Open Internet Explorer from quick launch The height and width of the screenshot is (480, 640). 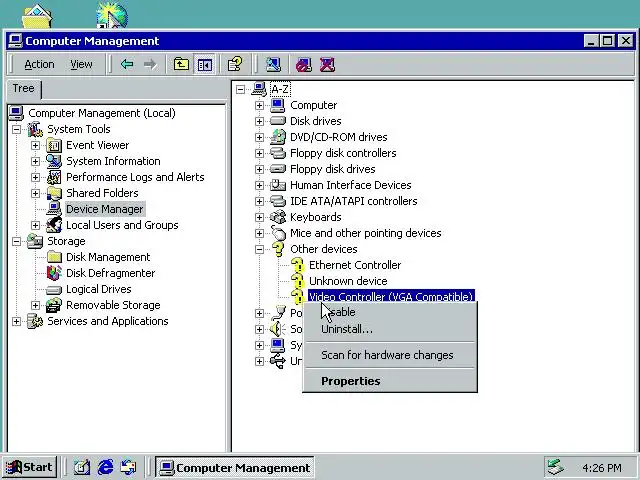106,467
